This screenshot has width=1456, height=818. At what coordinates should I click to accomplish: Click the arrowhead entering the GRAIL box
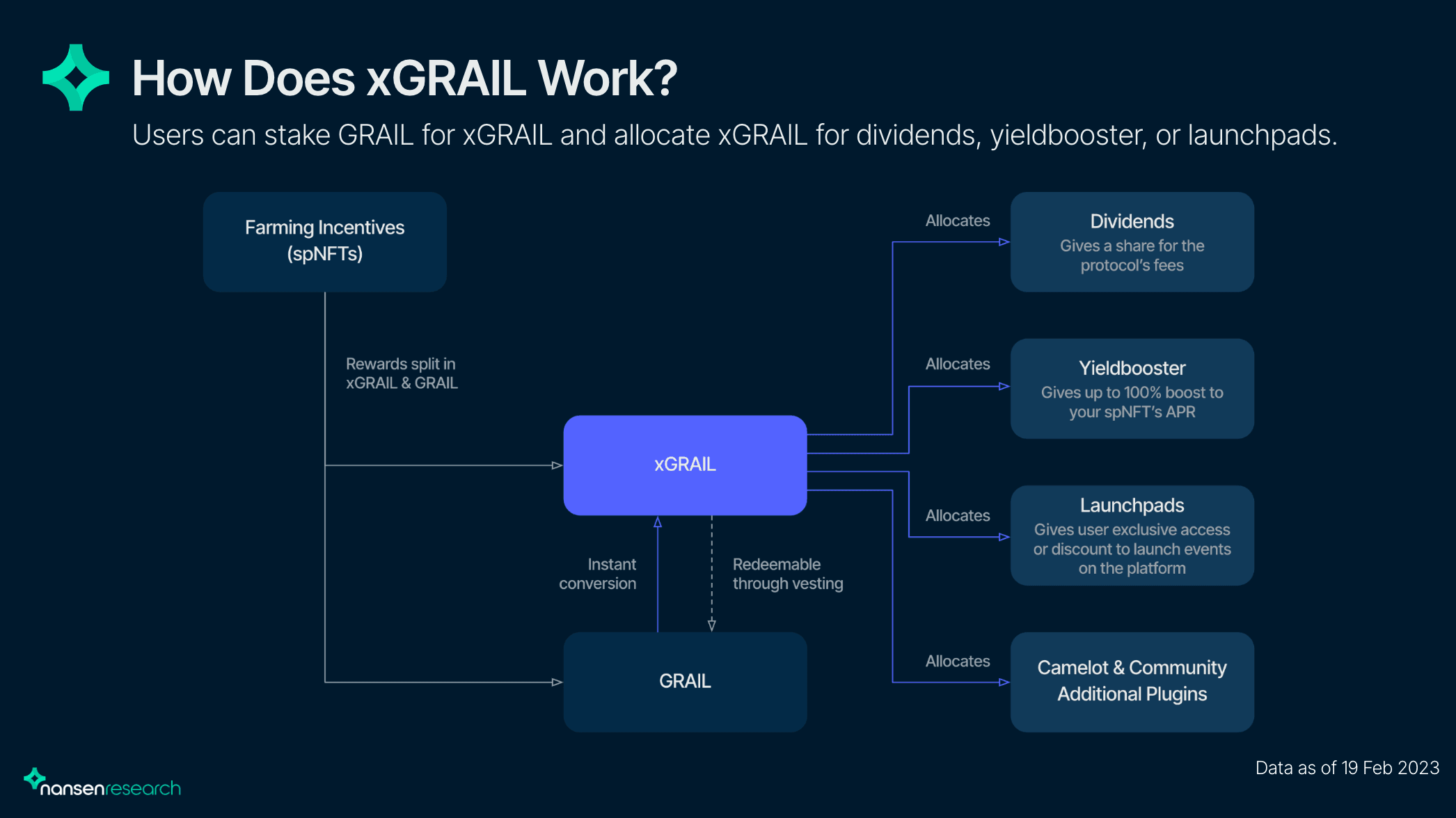tap(557, 682)
